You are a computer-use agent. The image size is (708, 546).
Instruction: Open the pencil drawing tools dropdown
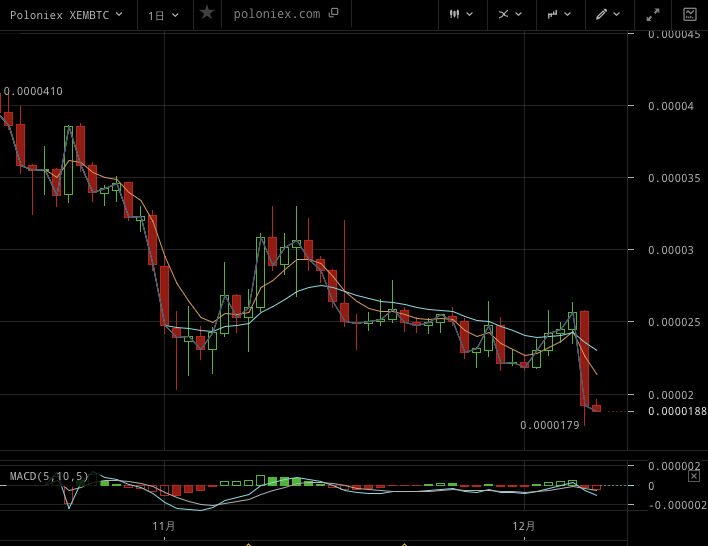click(608, 14)
